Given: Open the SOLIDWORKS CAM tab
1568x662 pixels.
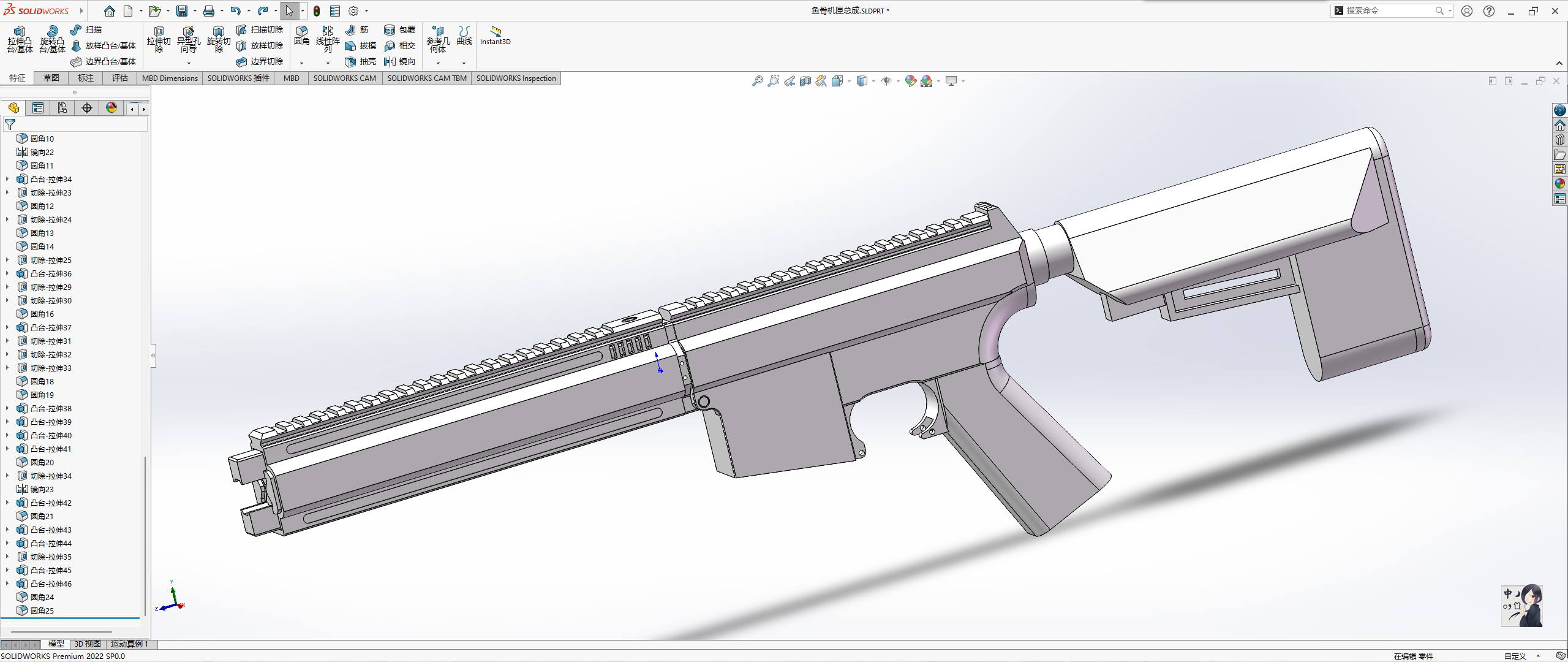Looking at the screenshot, I should [345, 78].
